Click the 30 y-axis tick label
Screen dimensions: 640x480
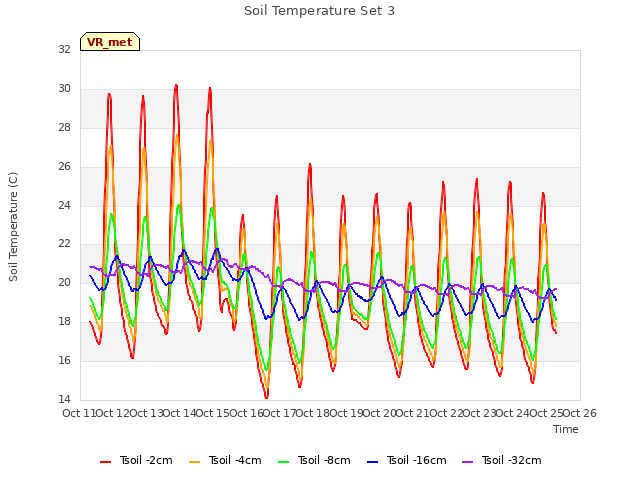(64, 88)
